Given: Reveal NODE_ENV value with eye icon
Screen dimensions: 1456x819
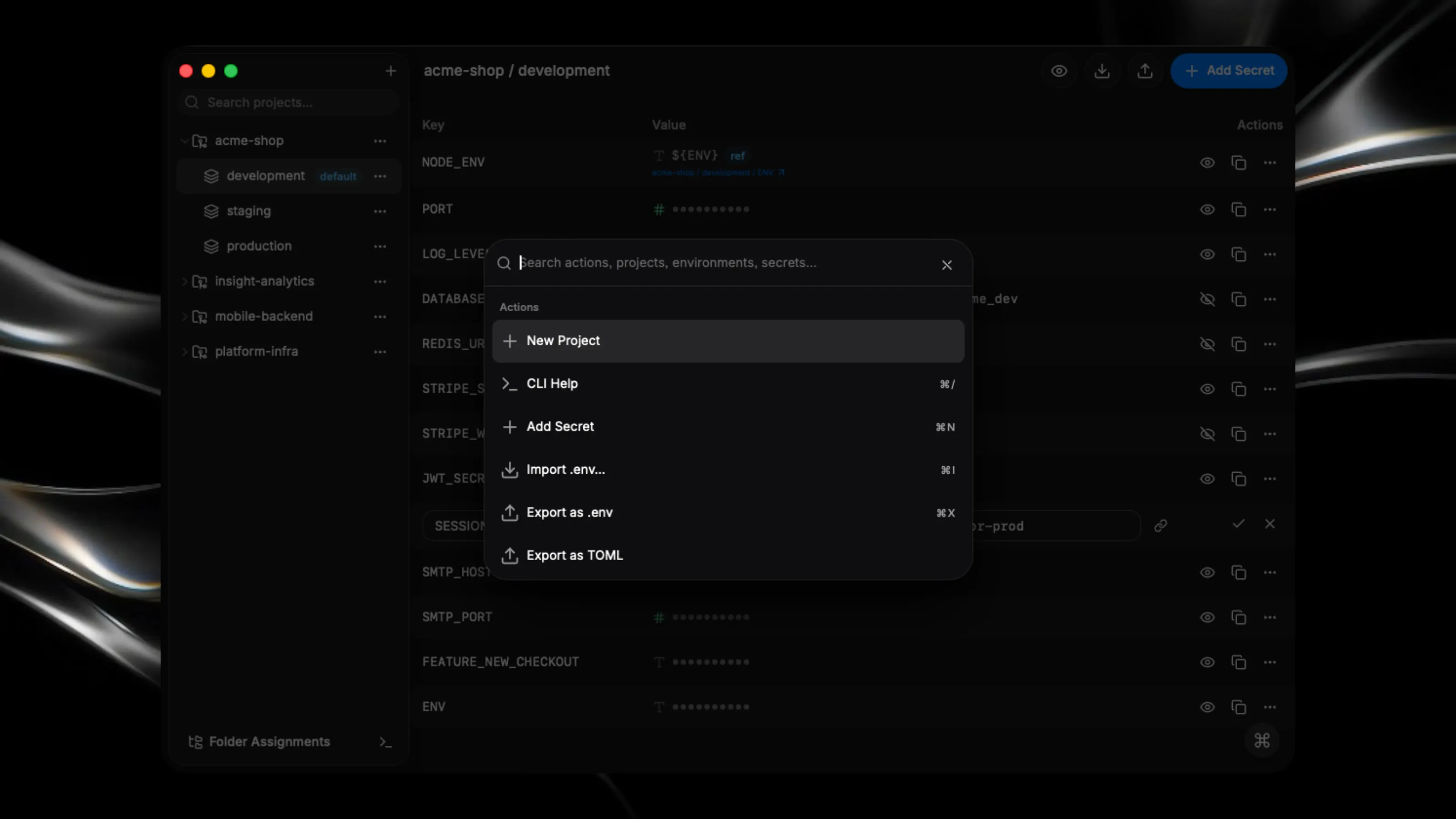Looking at the screenshot, I should (1207, 163).
